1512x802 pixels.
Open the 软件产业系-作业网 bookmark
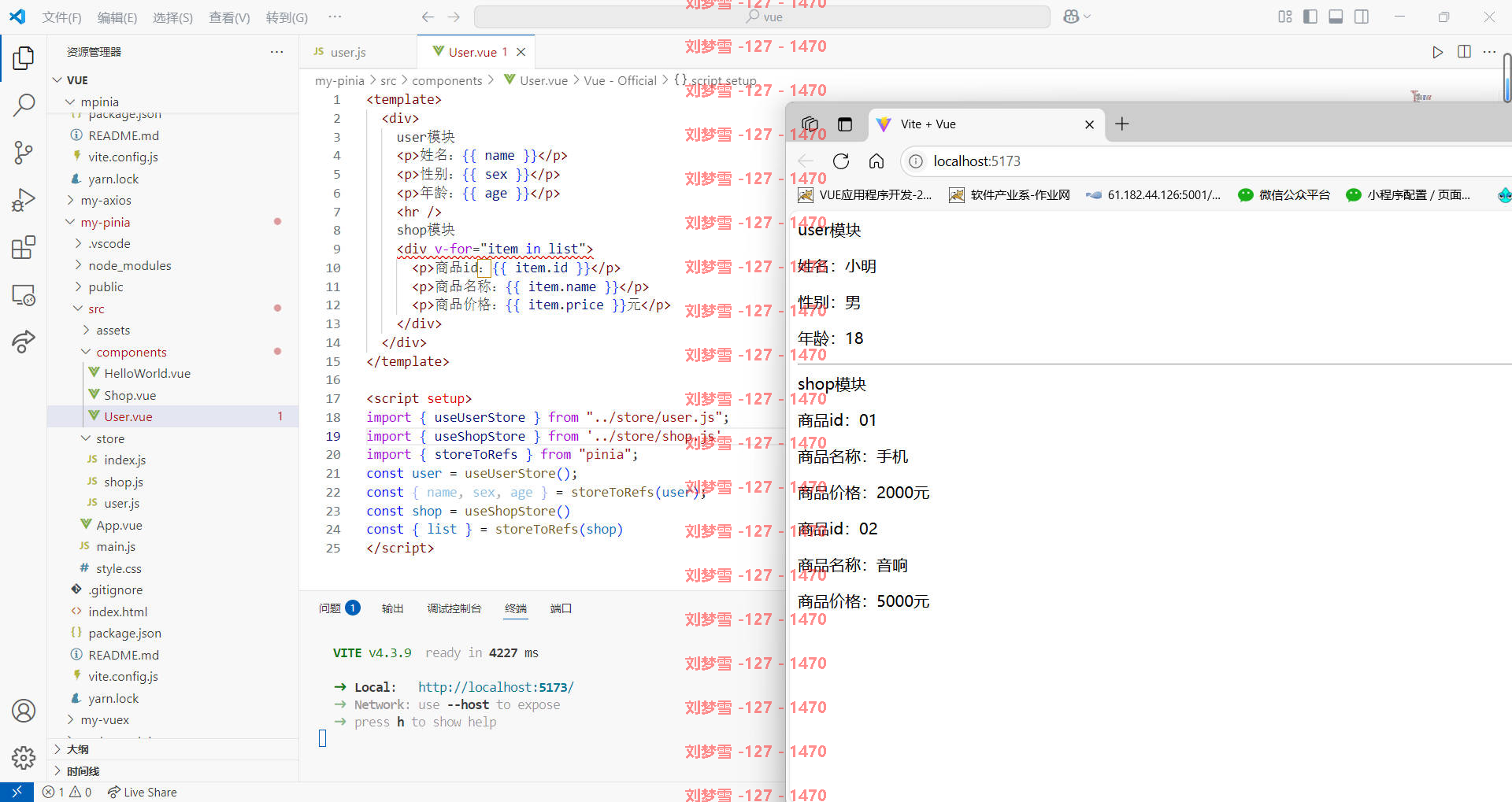1010,195
